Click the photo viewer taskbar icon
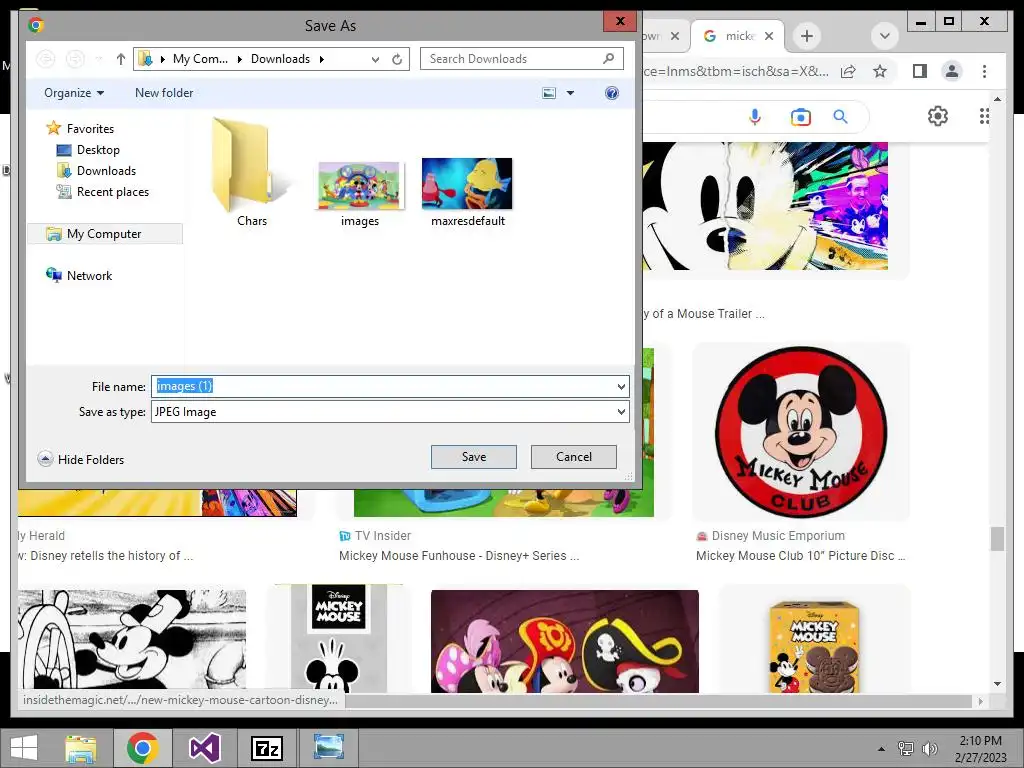Viewport: 1024px width, 768px height. point(328,748)
